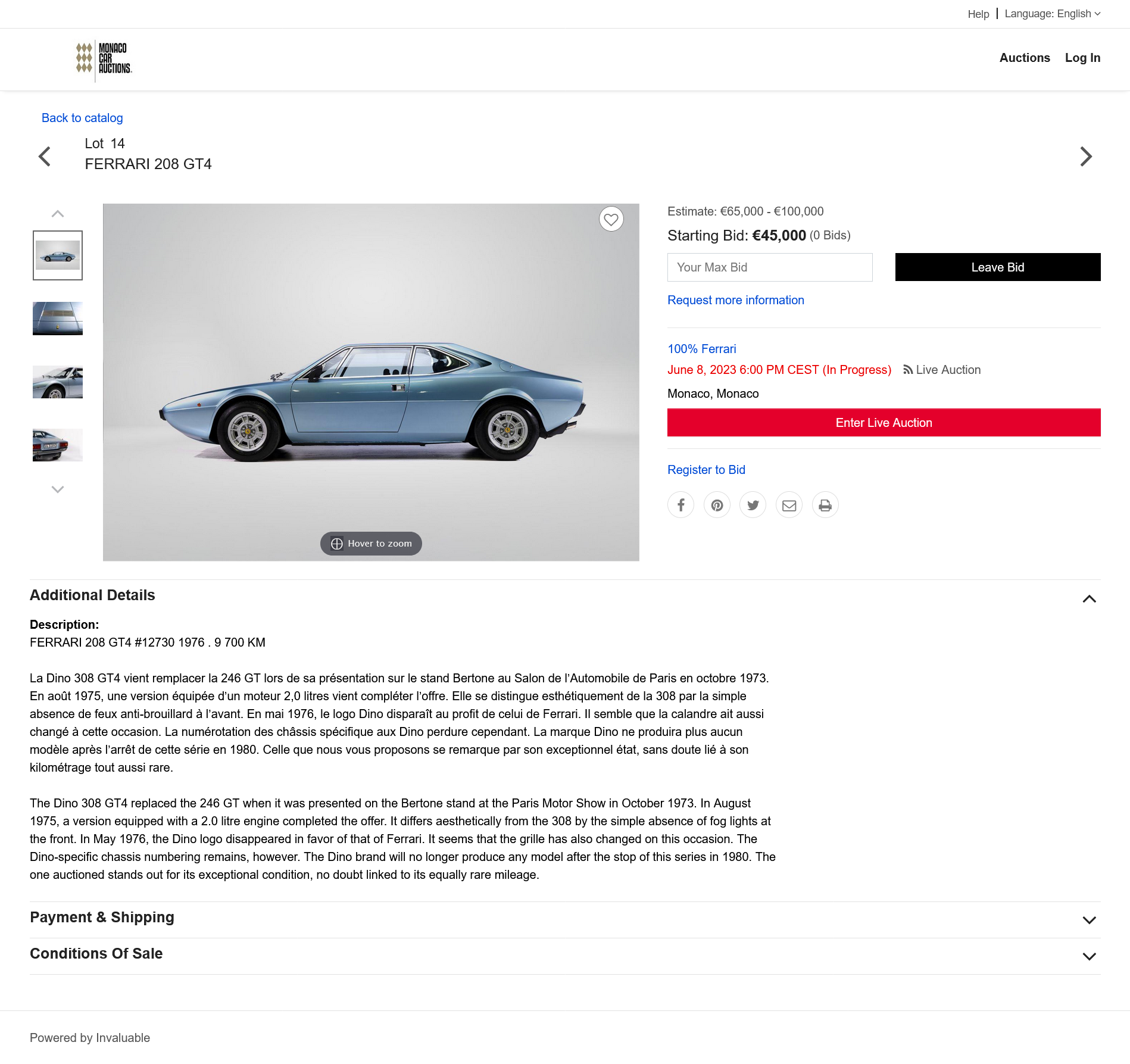Open the Language: English dropdown
1130x1064 pixels.
(1052, 14)
